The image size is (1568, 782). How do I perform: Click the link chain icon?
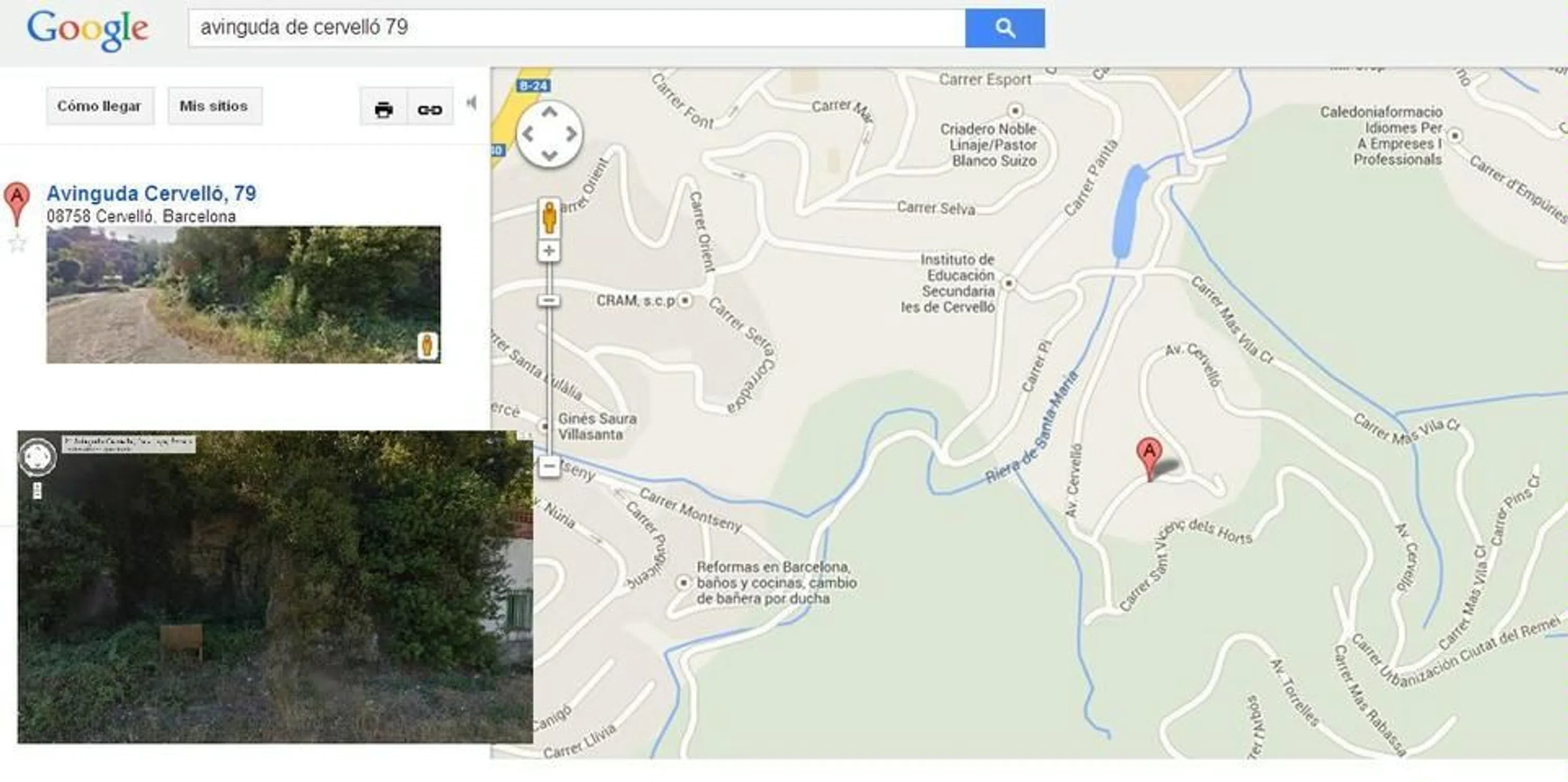tap(430, 109)
